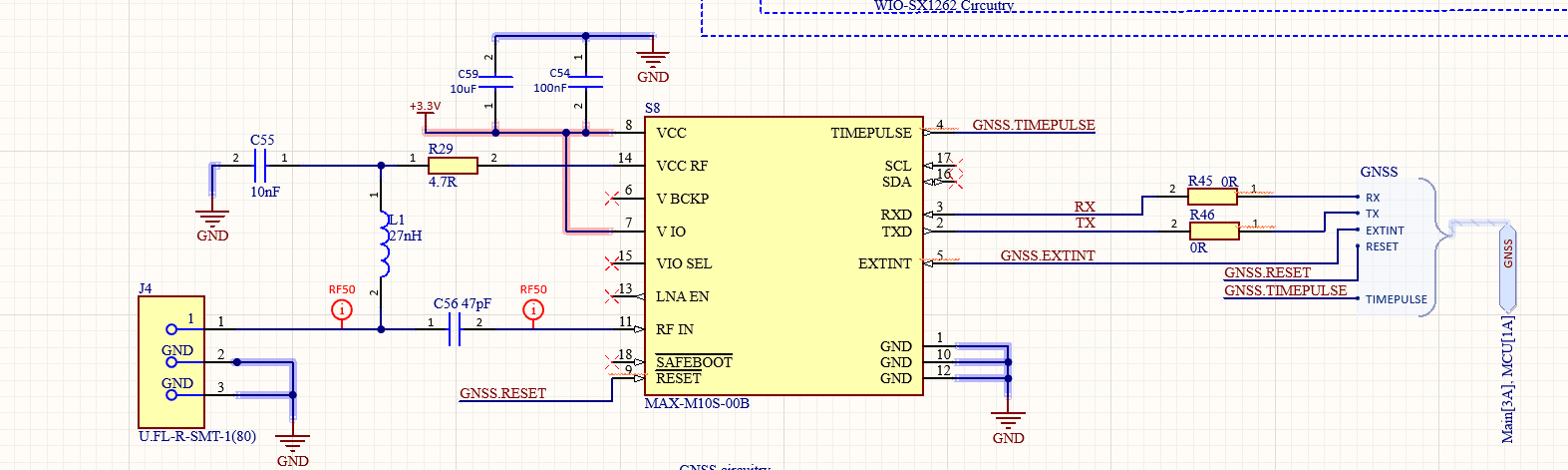This screenshot has height=470, width=1568.
Task: Select resistor R46 body
Action: (x=1214, y=231)
